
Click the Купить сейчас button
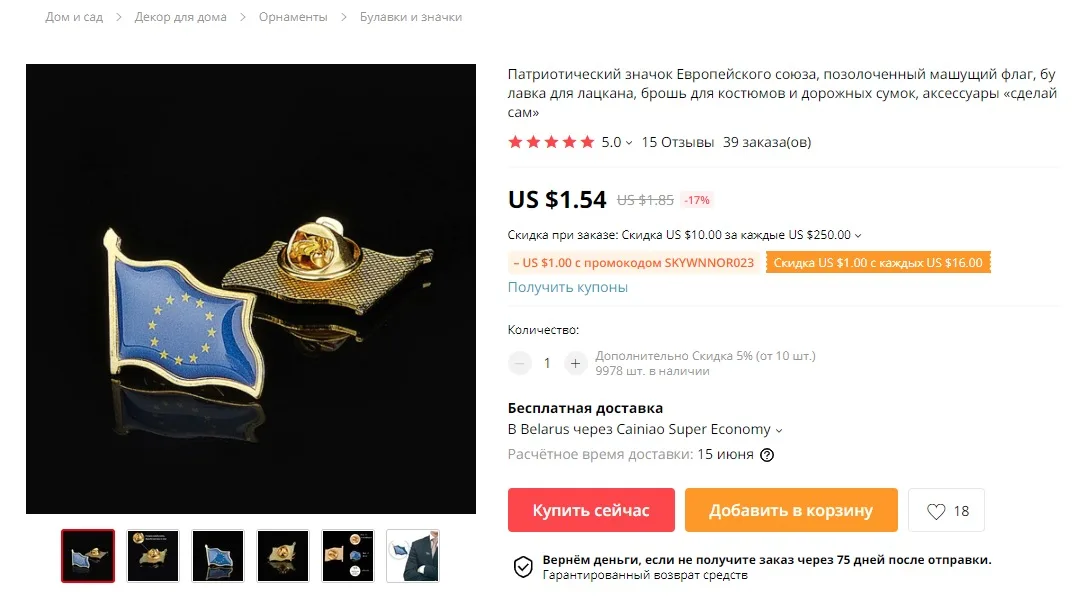[x=591, y=510]
